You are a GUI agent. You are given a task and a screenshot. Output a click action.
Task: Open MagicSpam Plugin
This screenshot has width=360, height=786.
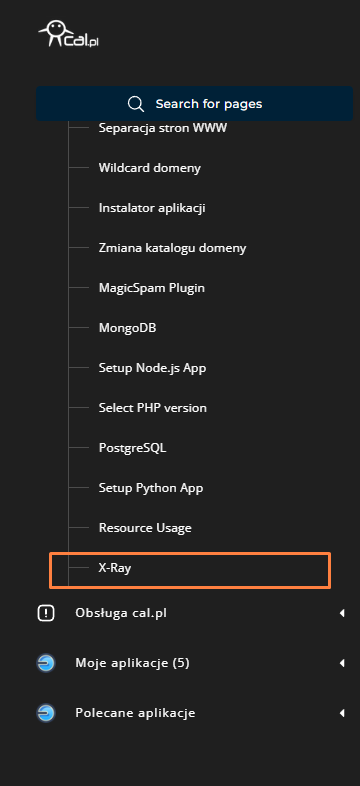coord(152,288)
